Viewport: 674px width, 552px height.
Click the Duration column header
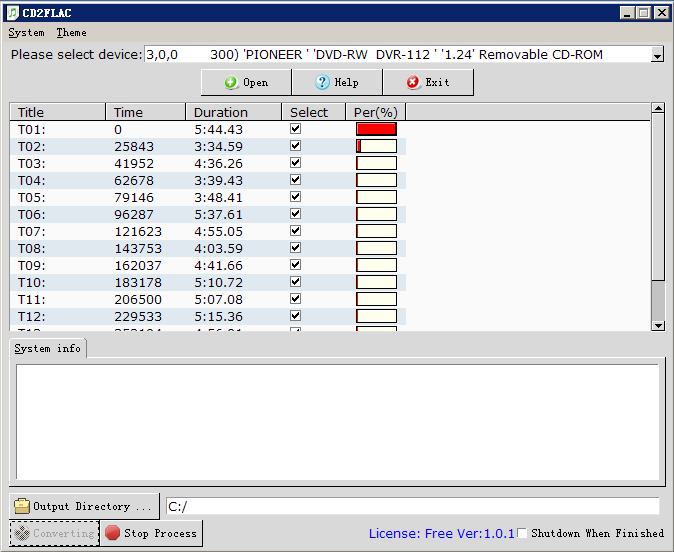point(234,112)
